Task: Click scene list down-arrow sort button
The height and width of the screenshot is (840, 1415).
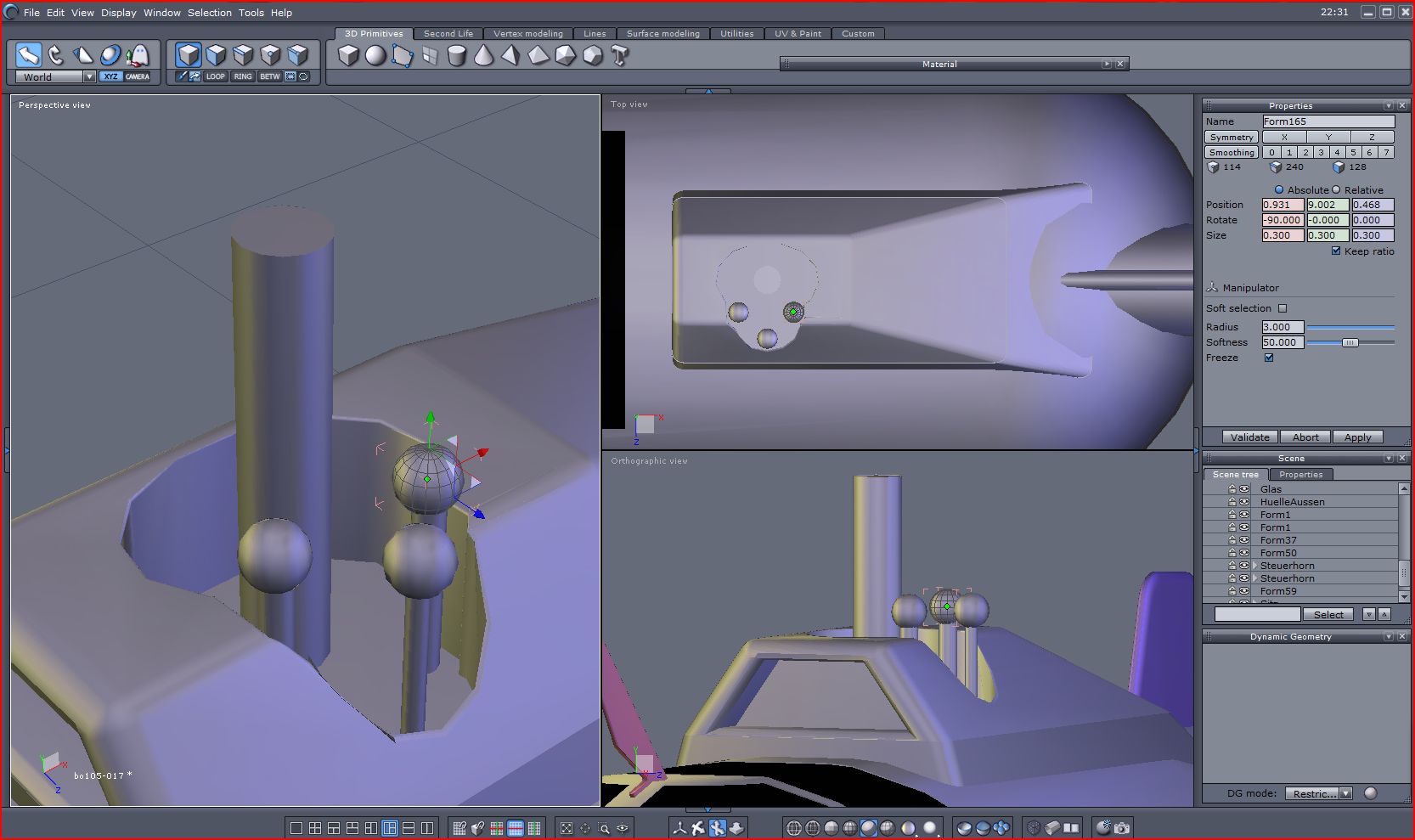Action: 1368,614
